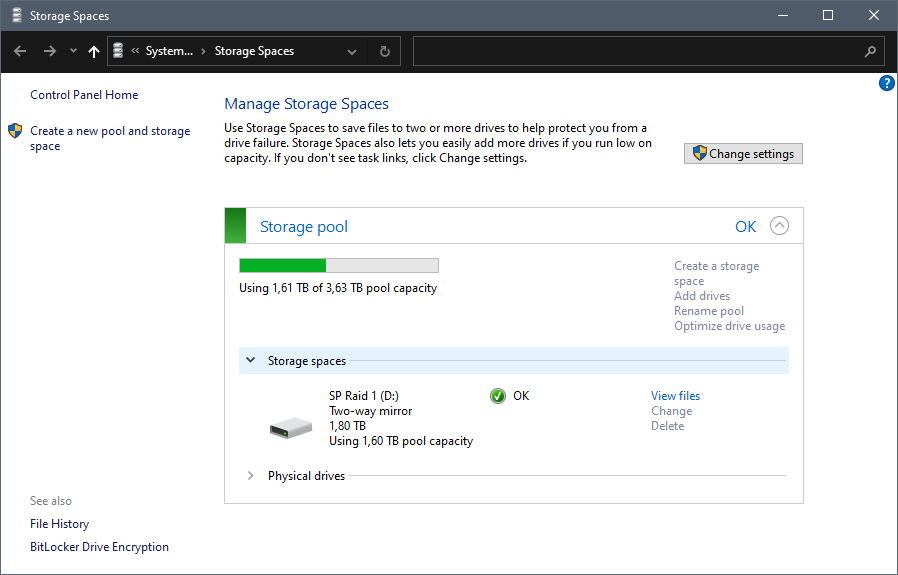Go up one folder level
Image resolution: width=898 pixels, height=575 pixels.
[x=94, y=51]
